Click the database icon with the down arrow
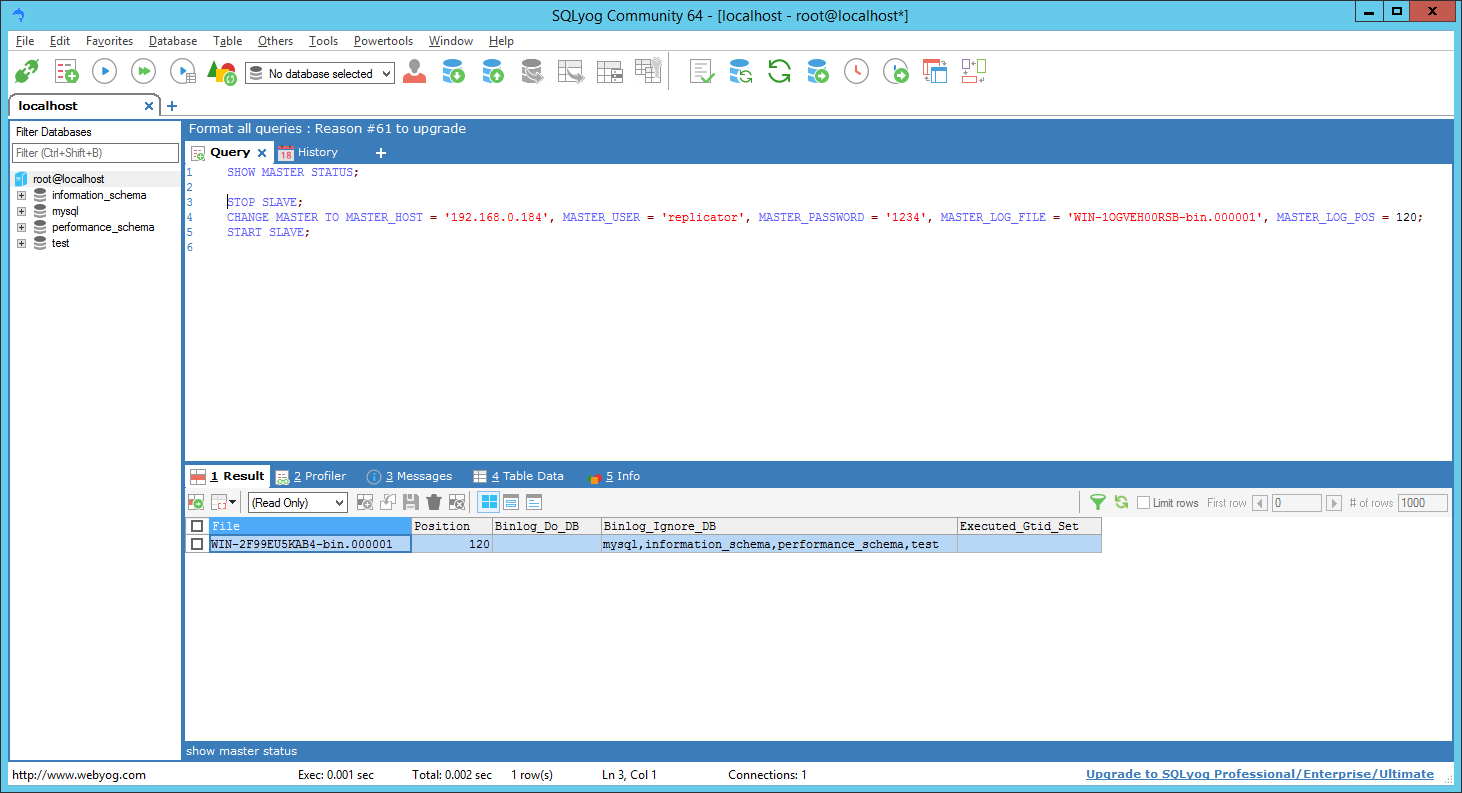Viewport: 1462px width, 793px height. 453,72
